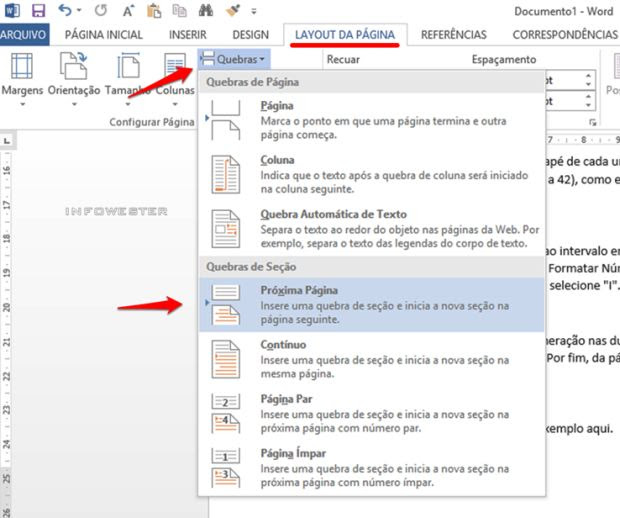
Task: Expand the Margens dropdown arrow
Action: (23, 104)
